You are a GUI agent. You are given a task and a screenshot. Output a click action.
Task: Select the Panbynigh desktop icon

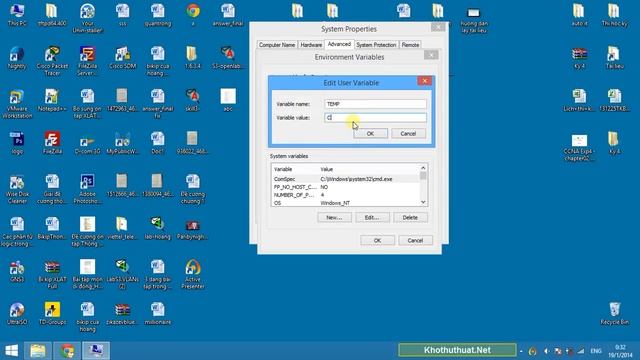click(193, 228)
